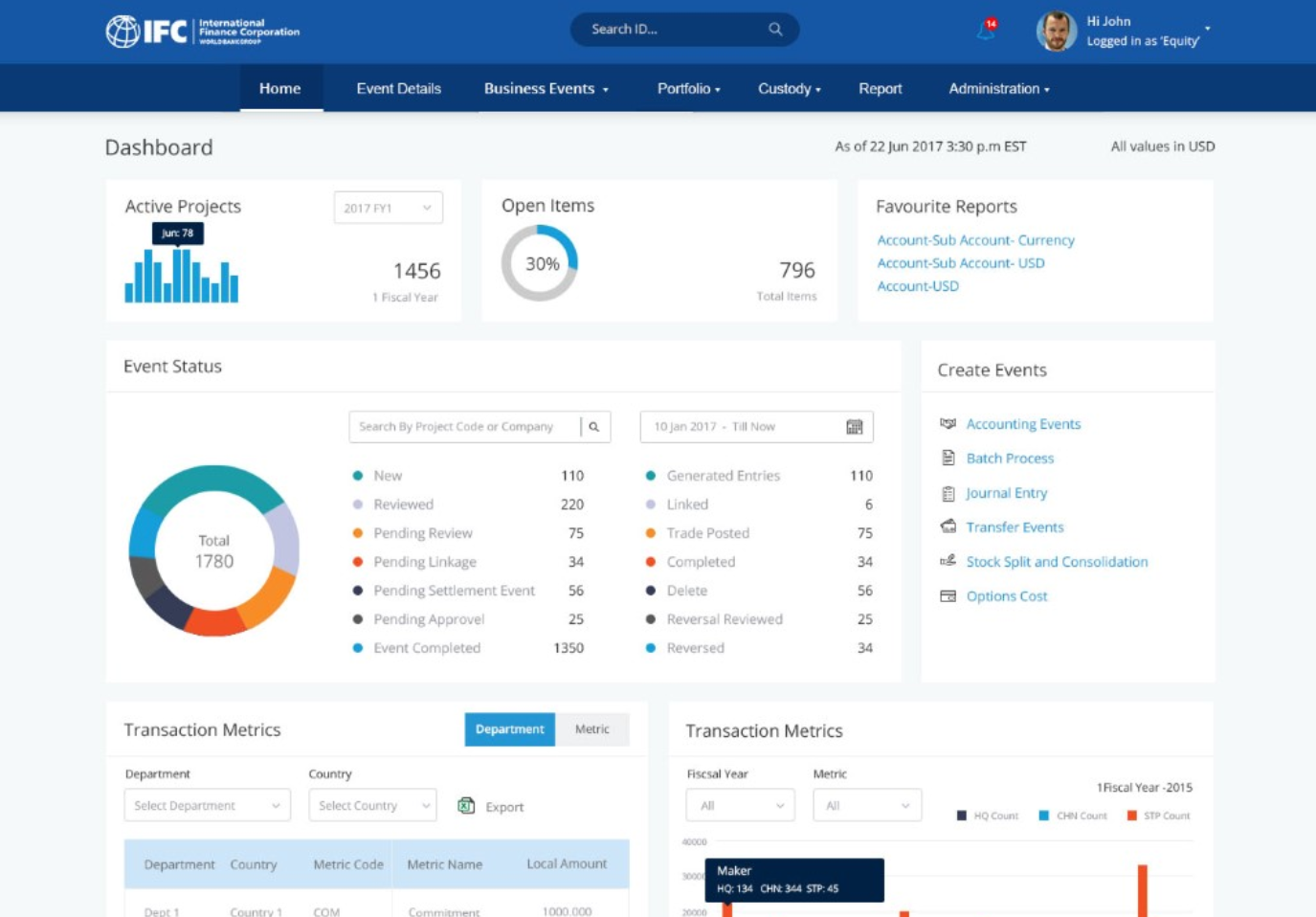Switch to Metric view toggle
Screen dimensions: 1316x917
[x=591, y=729]
